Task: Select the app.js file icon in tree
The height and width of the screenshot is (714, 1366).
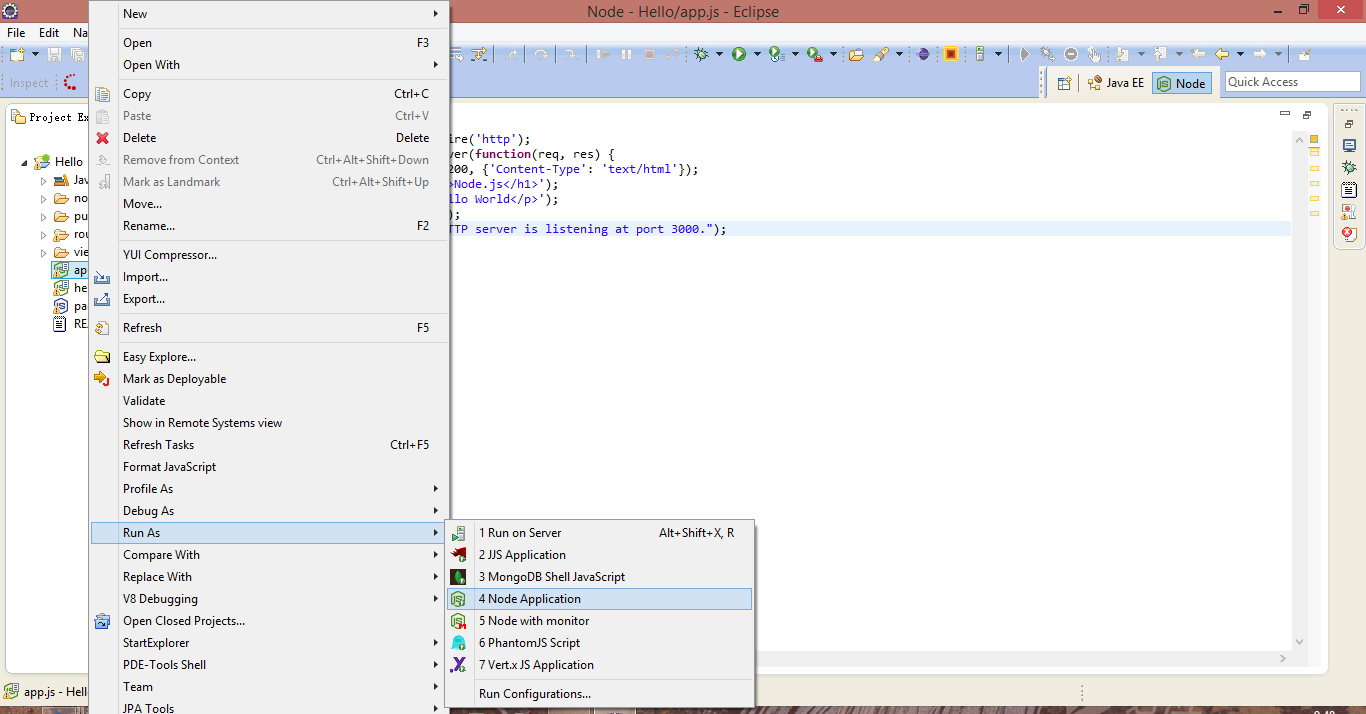Action: pyautogui.click(x=61, y=270)
